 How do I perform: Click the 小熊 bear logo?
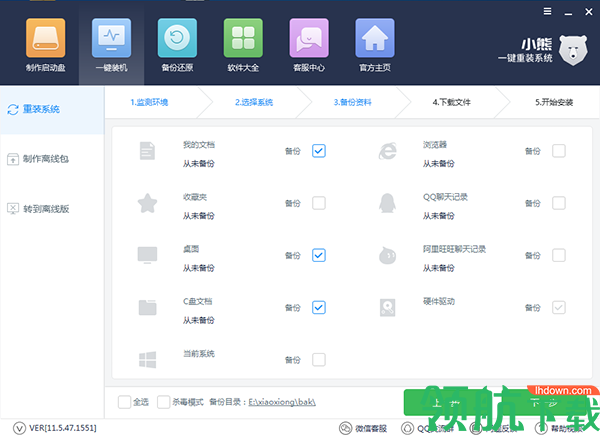[573, 50]
